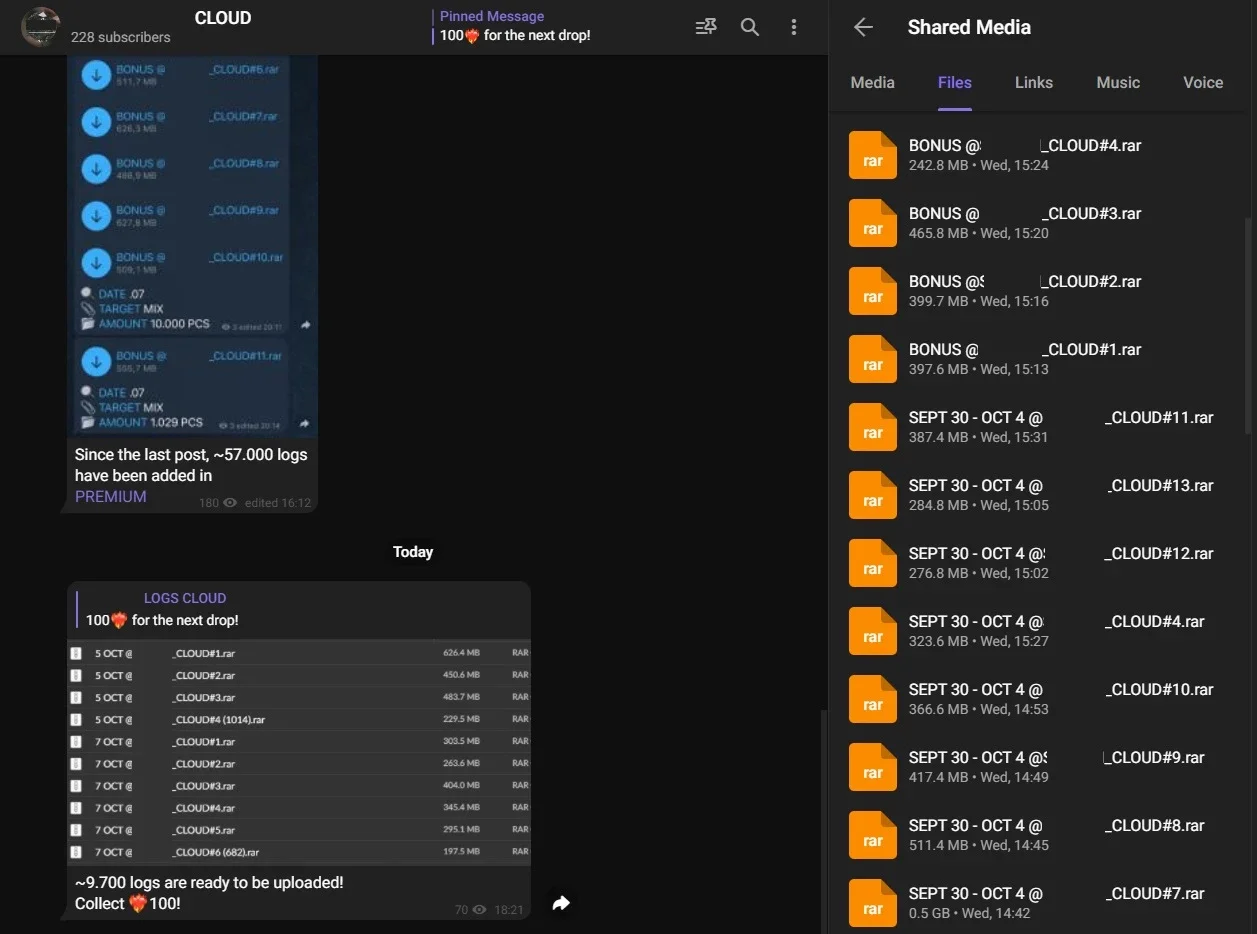Click download icon for _CLOUD#8.rar in chat
1257x934 pixels.
[x=96, y=169]
